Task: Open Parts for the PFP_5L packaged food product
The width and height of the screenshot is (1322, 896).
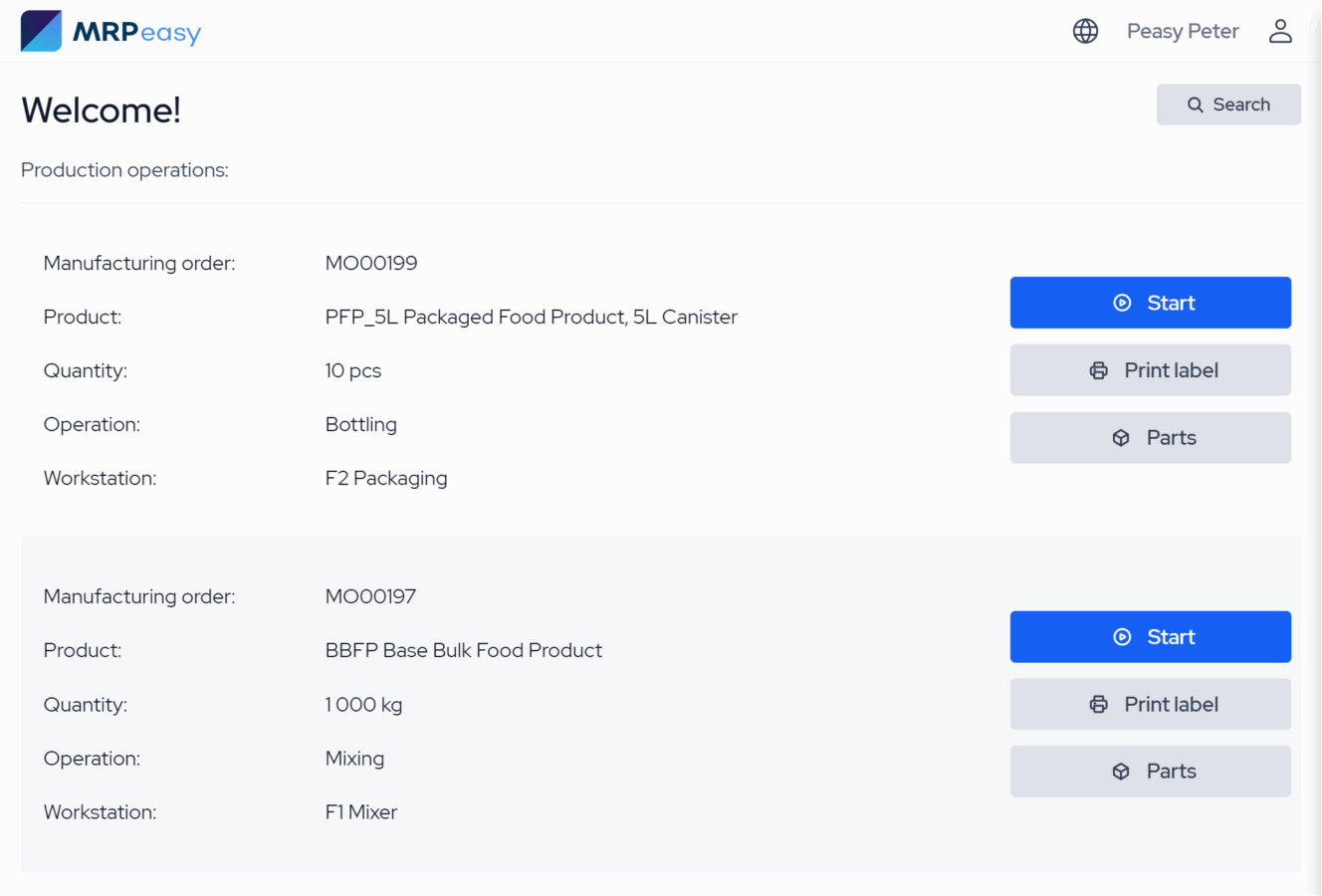Action: coord(1151,437)
